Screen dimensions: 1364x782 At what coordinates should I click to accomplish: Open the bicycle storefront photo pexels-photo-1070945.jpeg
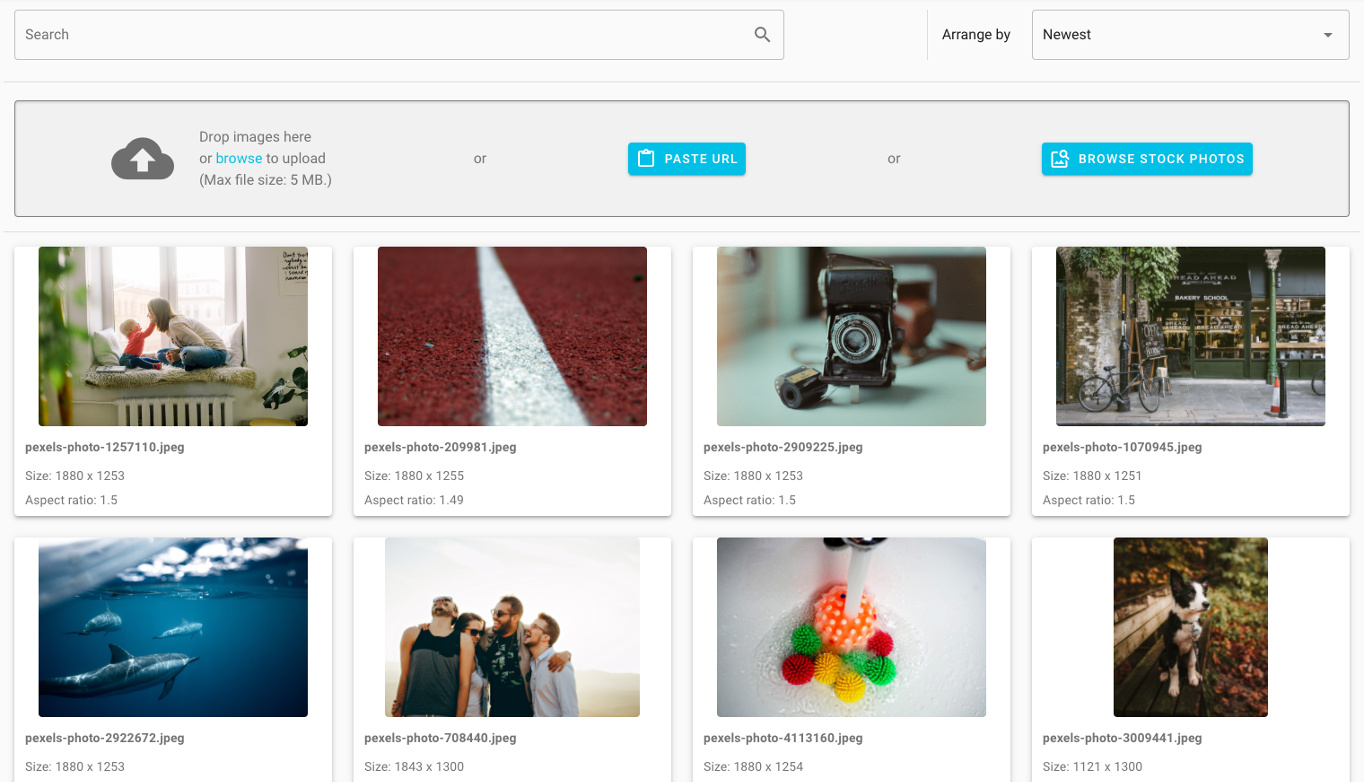tap(1189, 336)
